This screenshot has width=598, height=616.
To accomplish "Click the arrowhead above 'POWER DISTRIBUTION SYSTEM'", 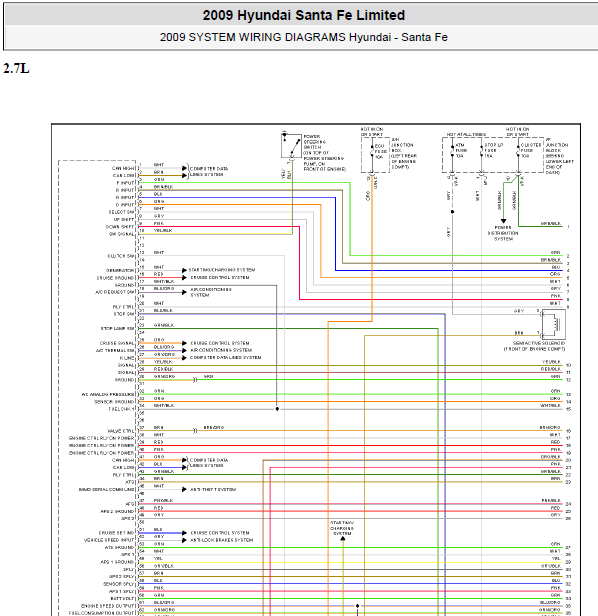I will coord(503,221).
